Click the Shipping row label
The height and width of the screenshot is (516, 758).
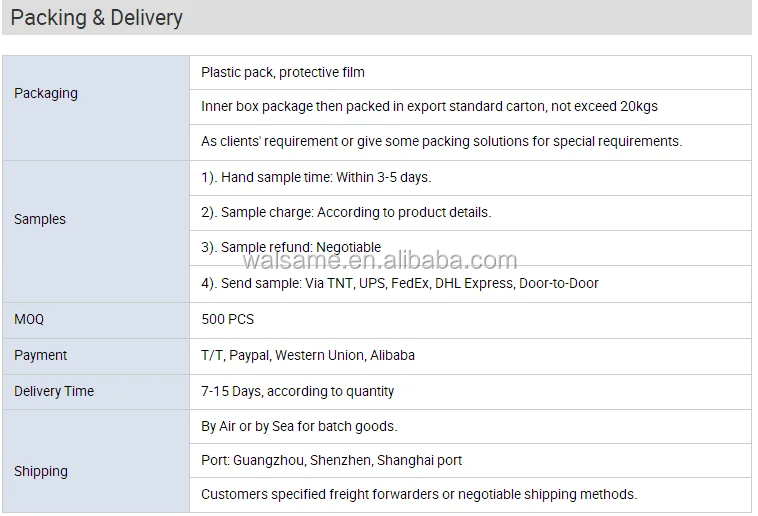tap(41, 471)
